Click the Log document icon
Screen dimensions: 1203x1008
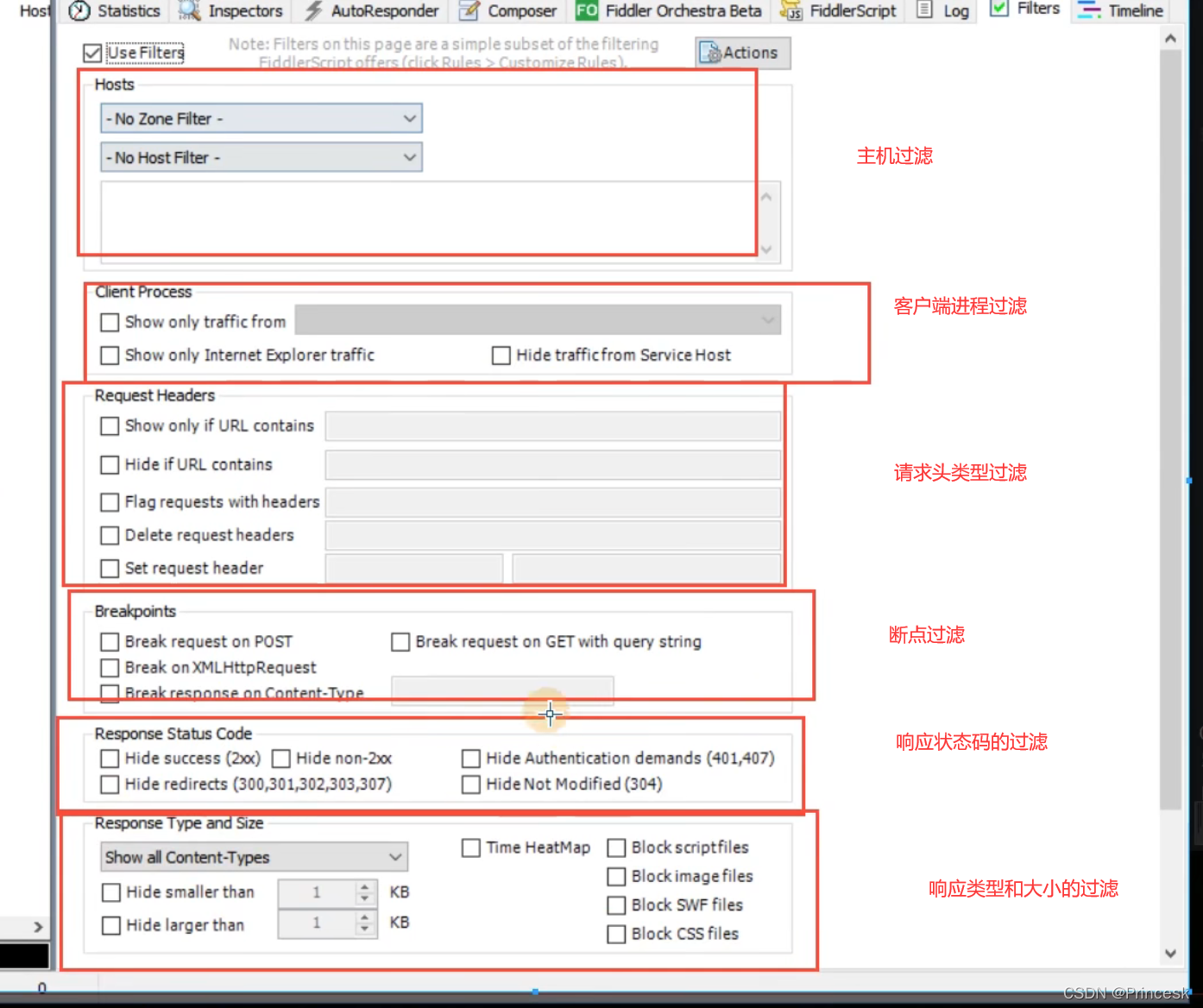(x=924, y=9)
